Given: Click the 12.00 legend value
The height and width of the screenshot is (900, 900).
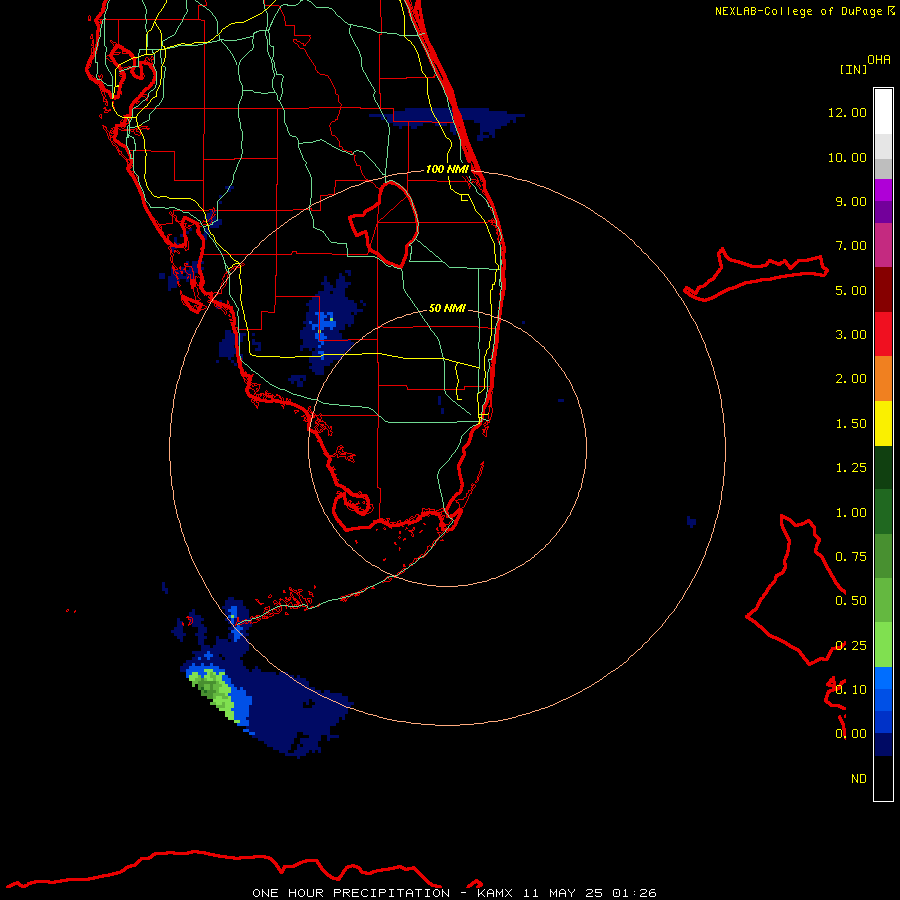Looking at the screenshot, I should (x=847, y=112).
